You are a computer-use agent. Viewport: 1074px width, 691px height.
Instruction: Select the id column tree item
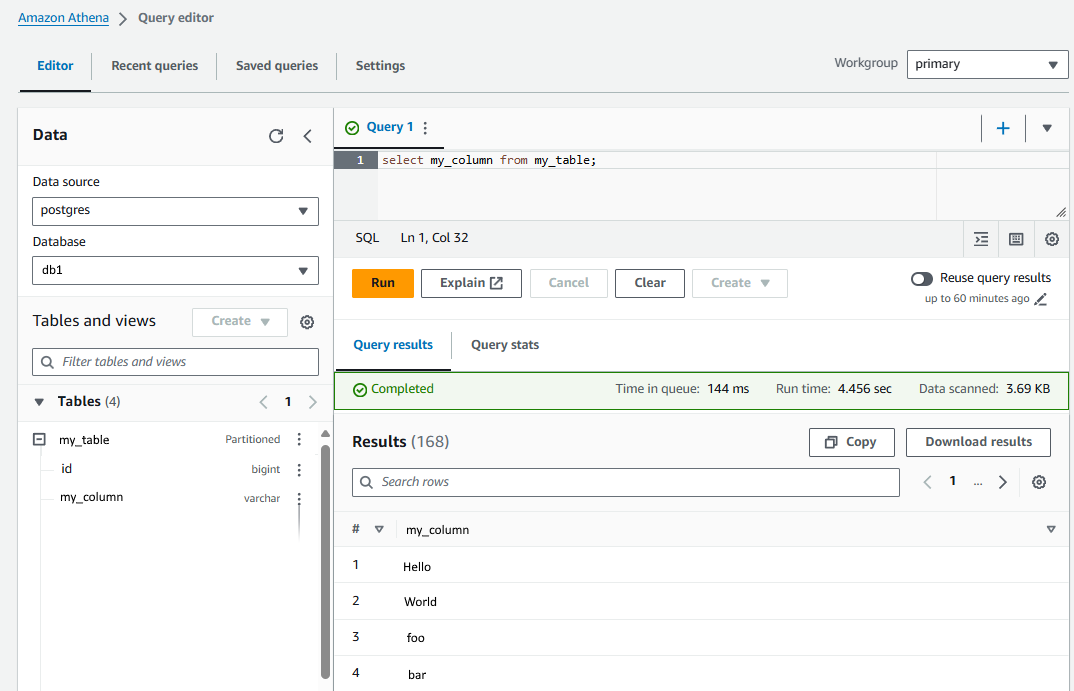pos(66,469)
